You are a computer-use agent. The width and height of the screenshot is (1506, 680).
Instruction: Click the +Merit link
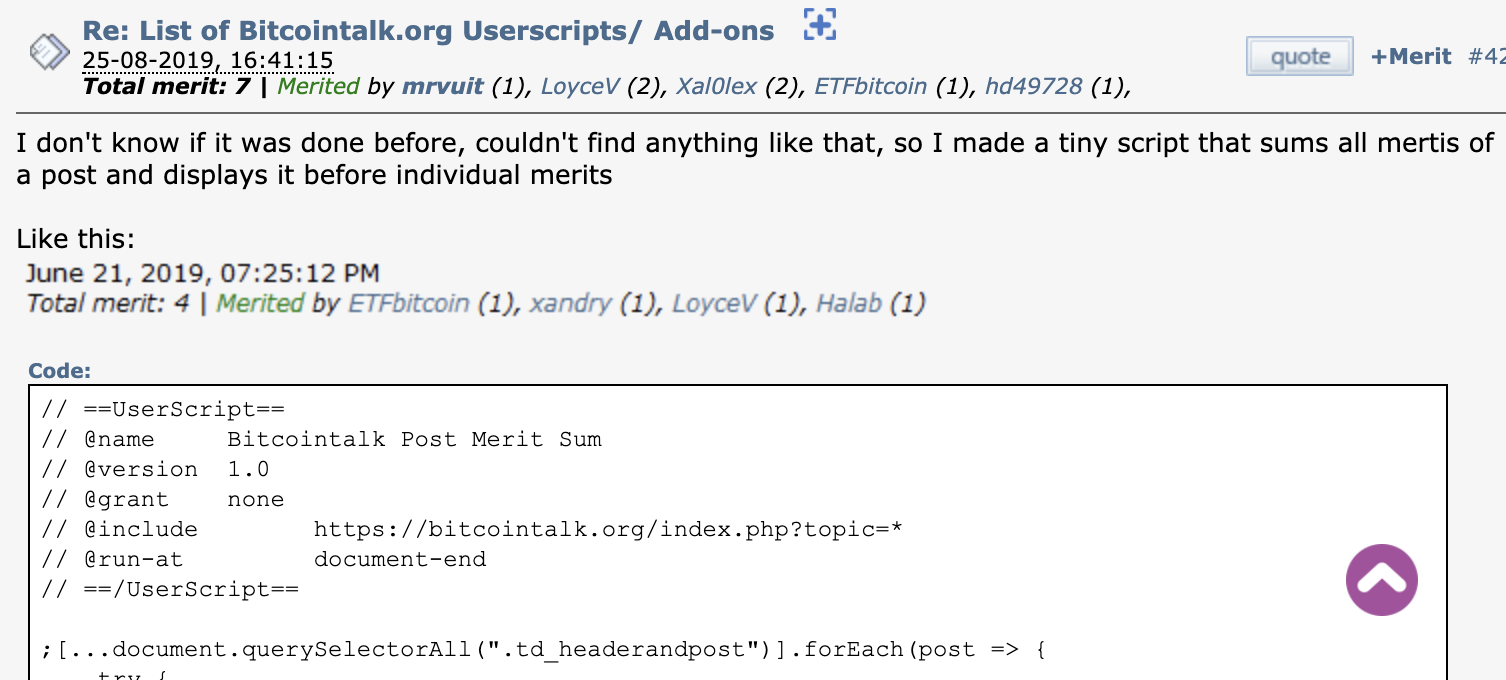click(x=1410, y=56)
